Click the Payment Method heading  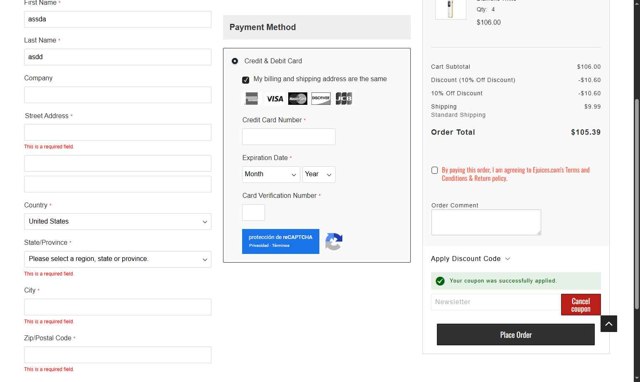262,27
